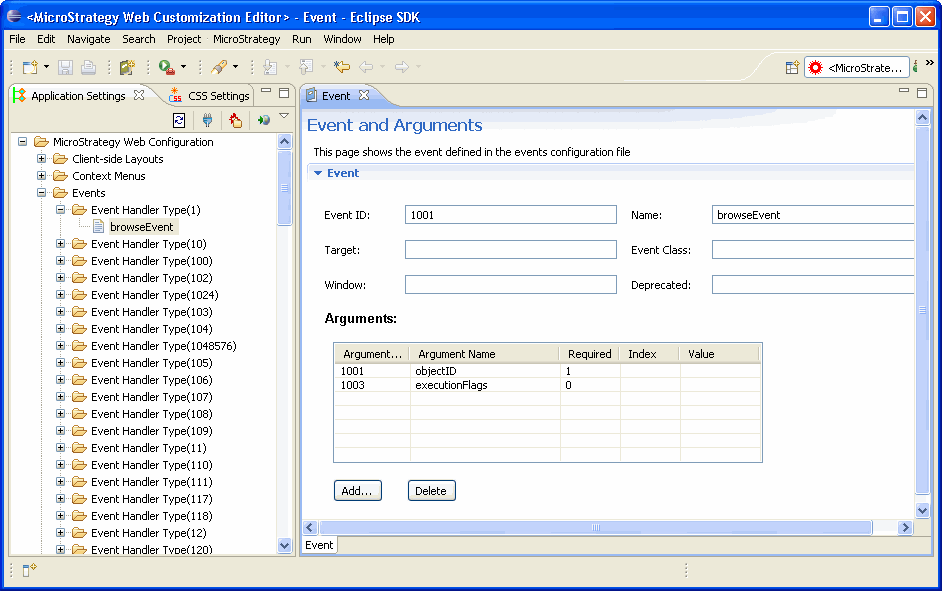
Task: Click the Save disk icon
Action: (x=65, y=67)
